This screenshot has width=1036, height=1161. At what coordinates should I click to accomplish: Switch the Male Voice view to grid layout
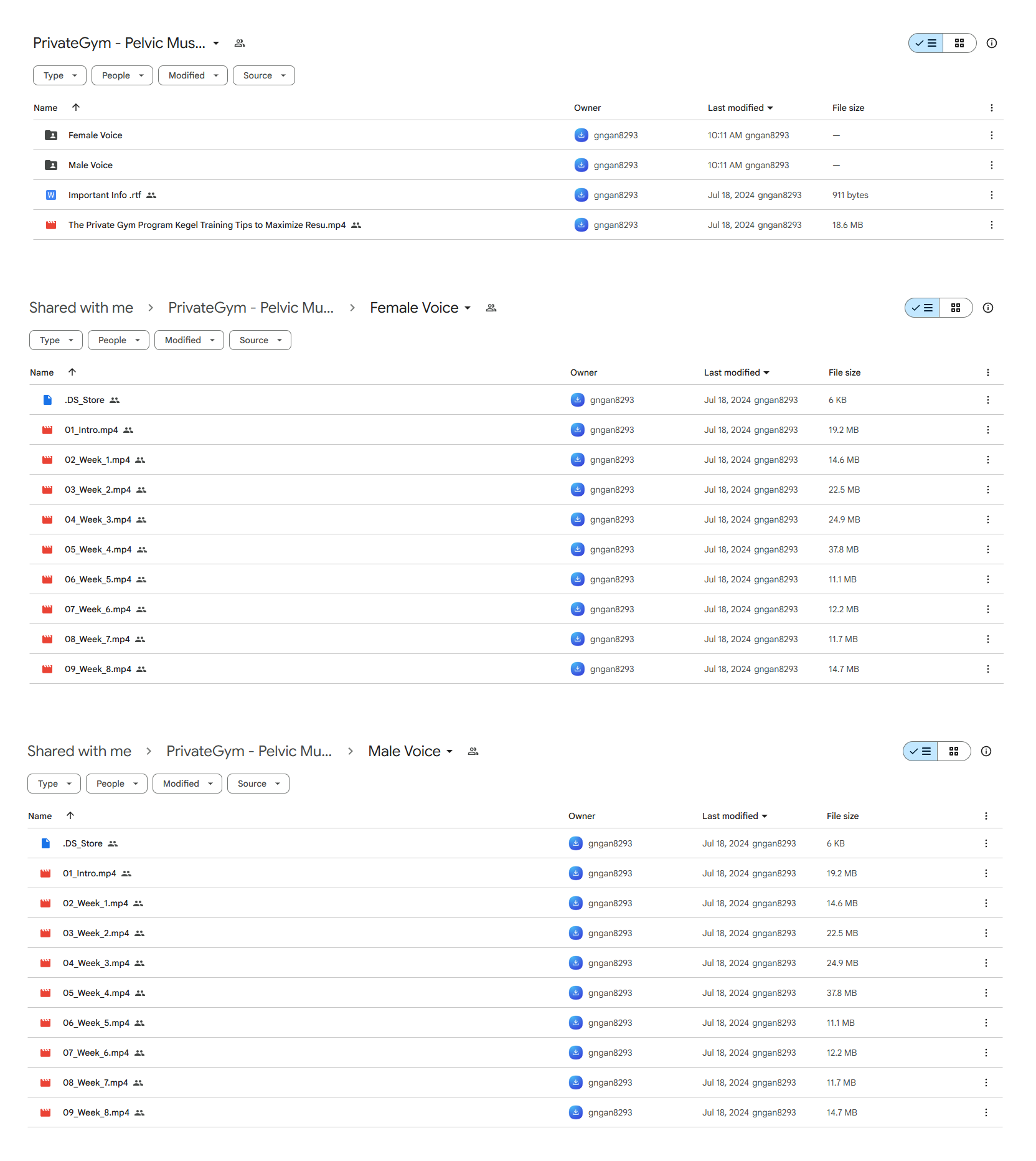pos(954,751)
